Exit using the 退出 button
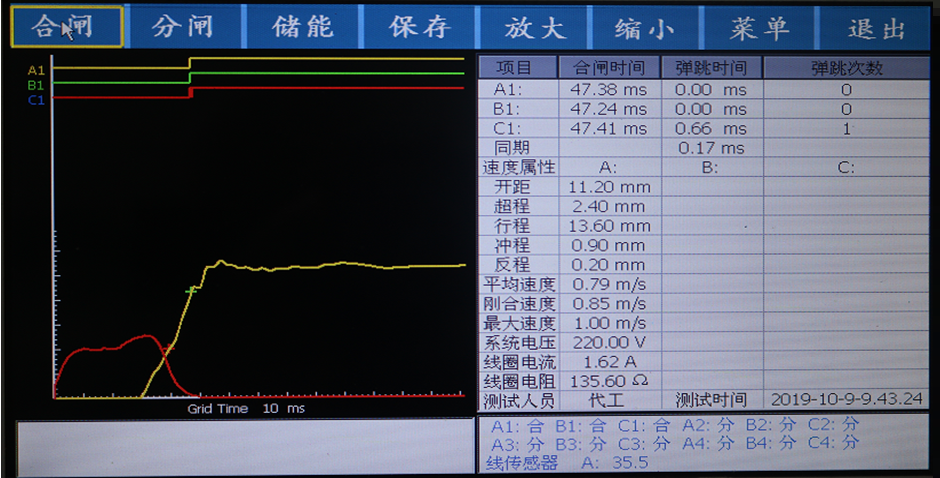940x478 pixels. coord(876,27)
